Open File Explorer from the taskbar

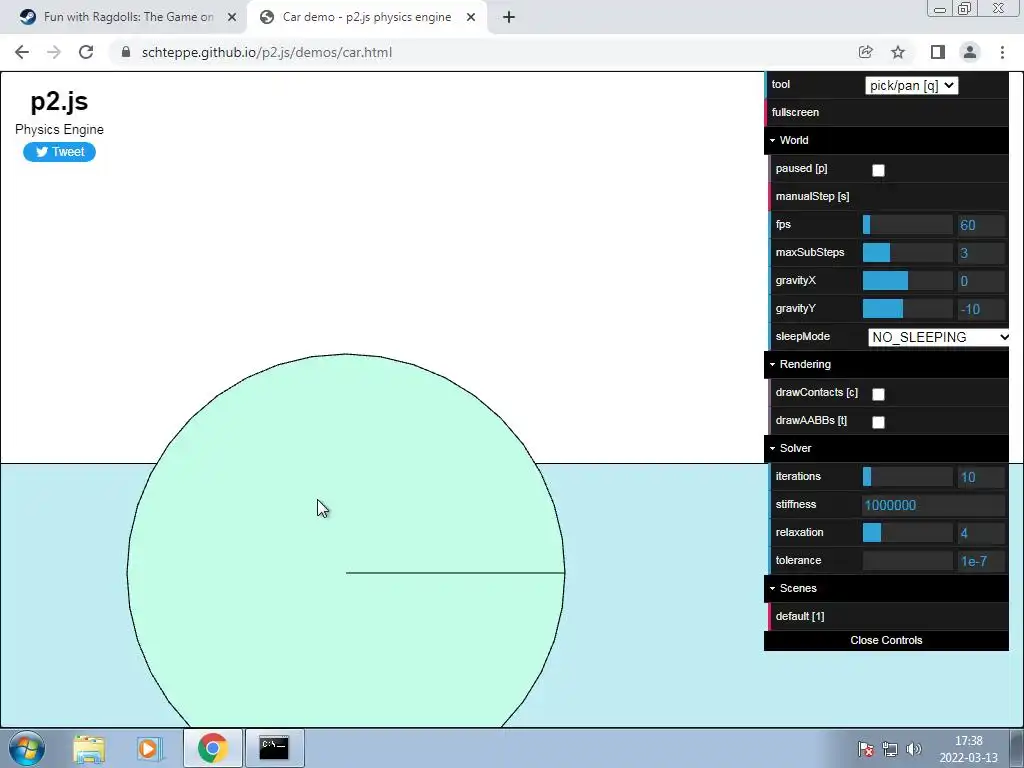coord(89,748)
